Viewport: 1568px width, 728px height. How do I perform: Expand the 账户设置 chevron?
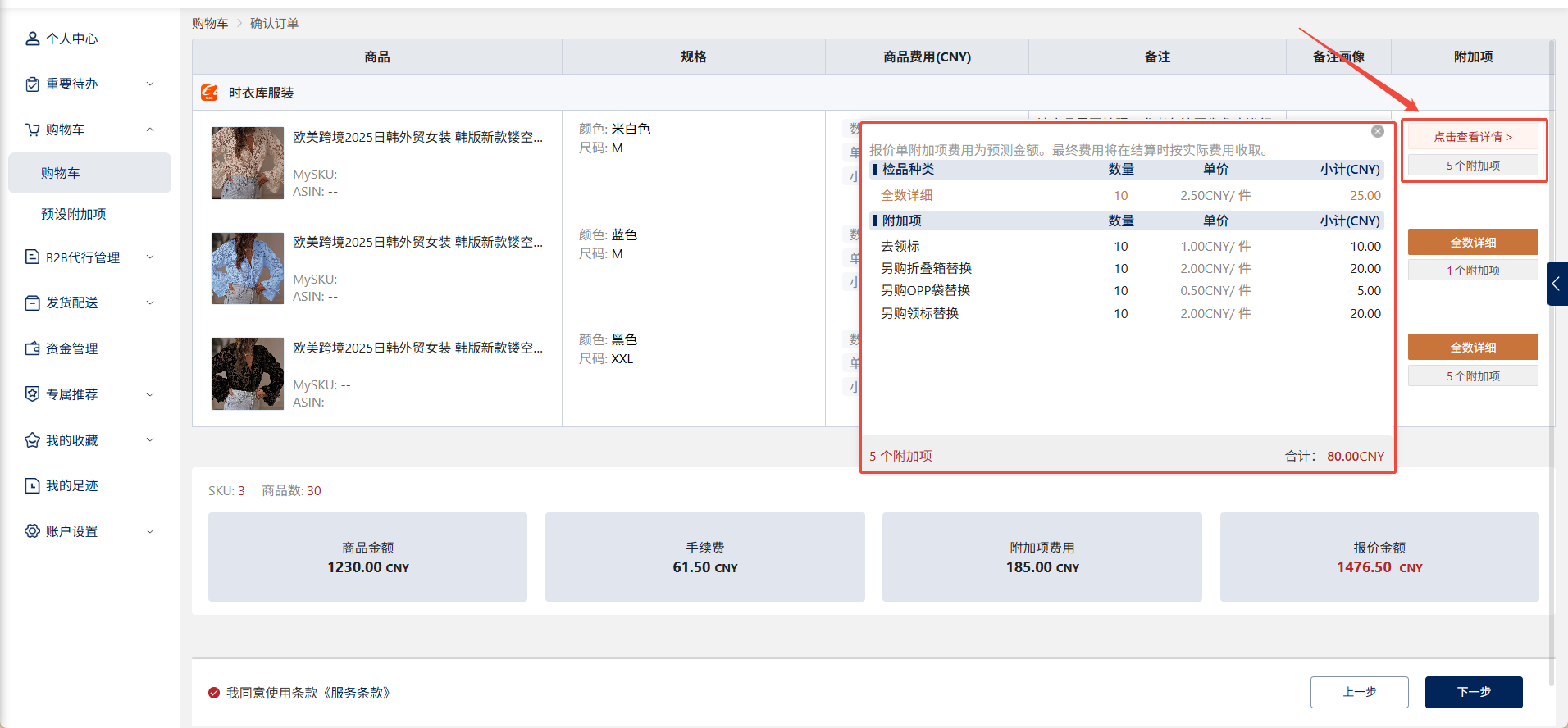pos(150,531)
